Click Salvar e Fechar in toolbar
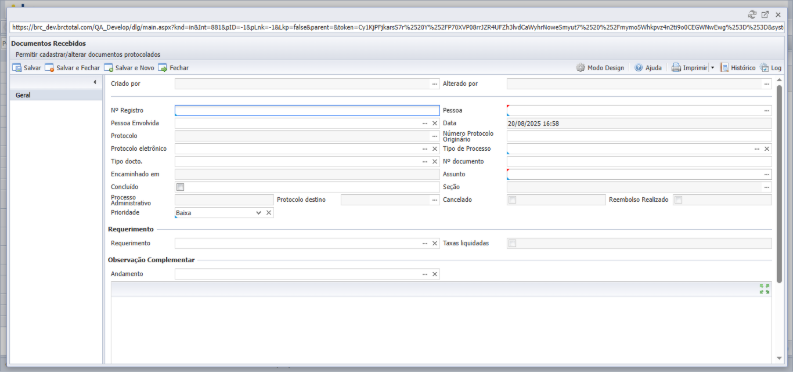Screen dimensions: 793x372 (72, 68)
